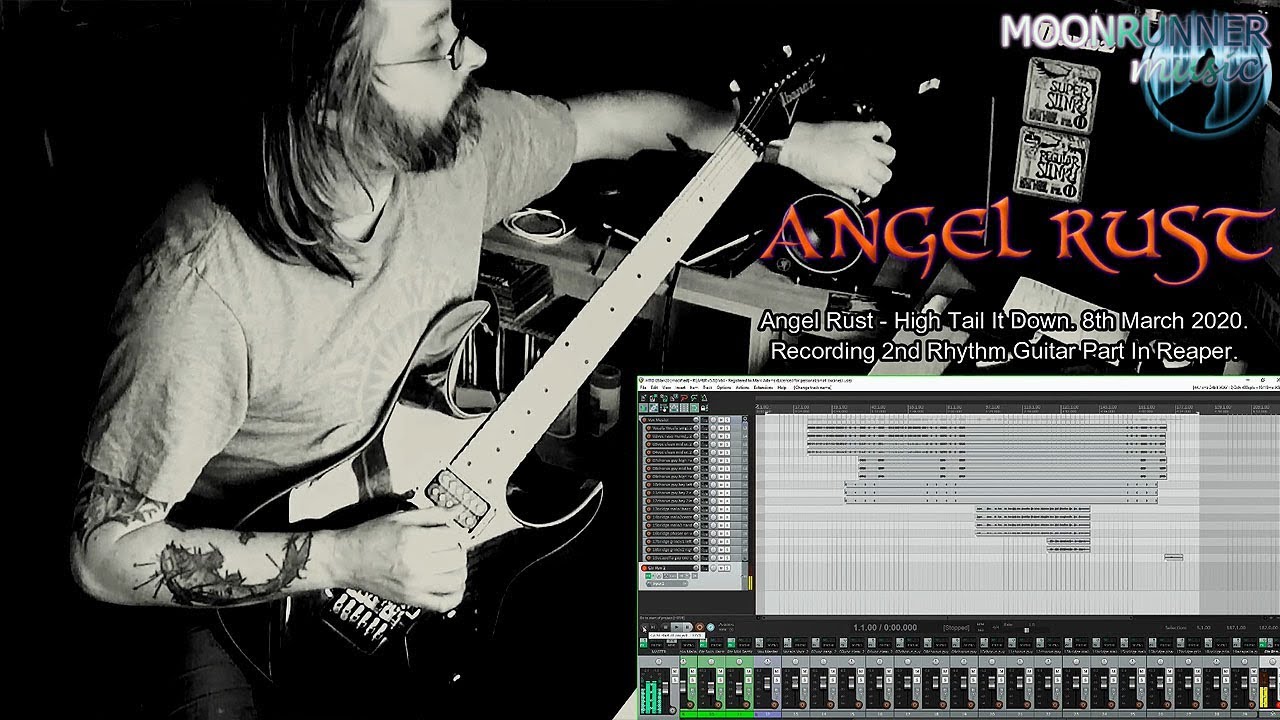This screenshot has width=1280, height=720.
Task: Click the orange Record transport button
Action: [x=699, y=627]
